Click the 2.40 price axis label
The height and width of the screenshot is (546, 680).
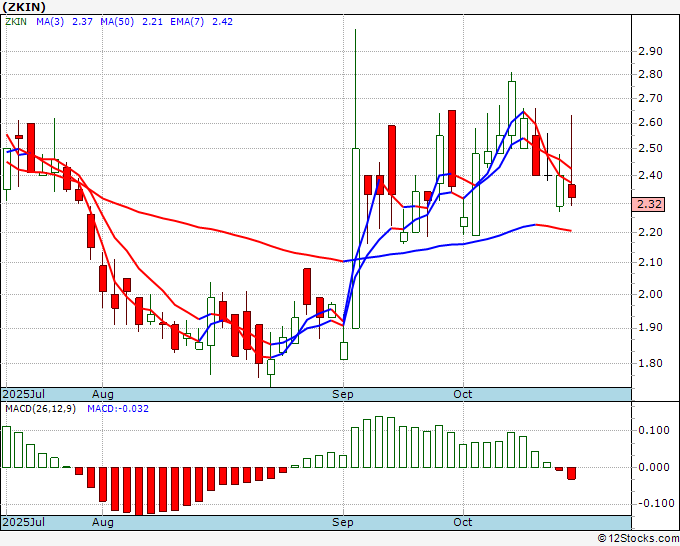click(x=651, y=176)
